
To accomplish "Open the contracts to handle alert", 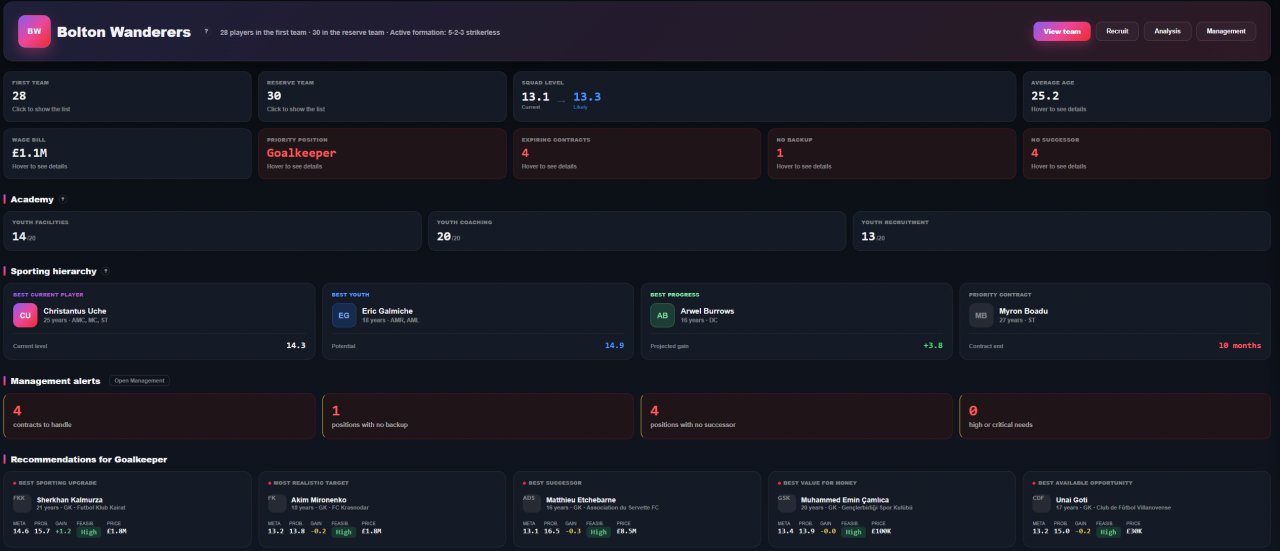I will [160, 415].
